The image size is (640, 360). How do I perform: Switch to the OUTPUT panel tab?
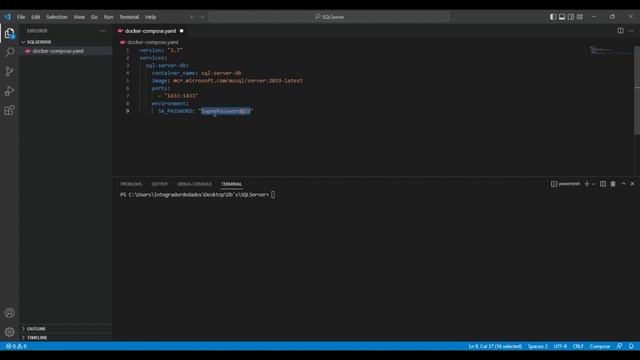(159, 184)
